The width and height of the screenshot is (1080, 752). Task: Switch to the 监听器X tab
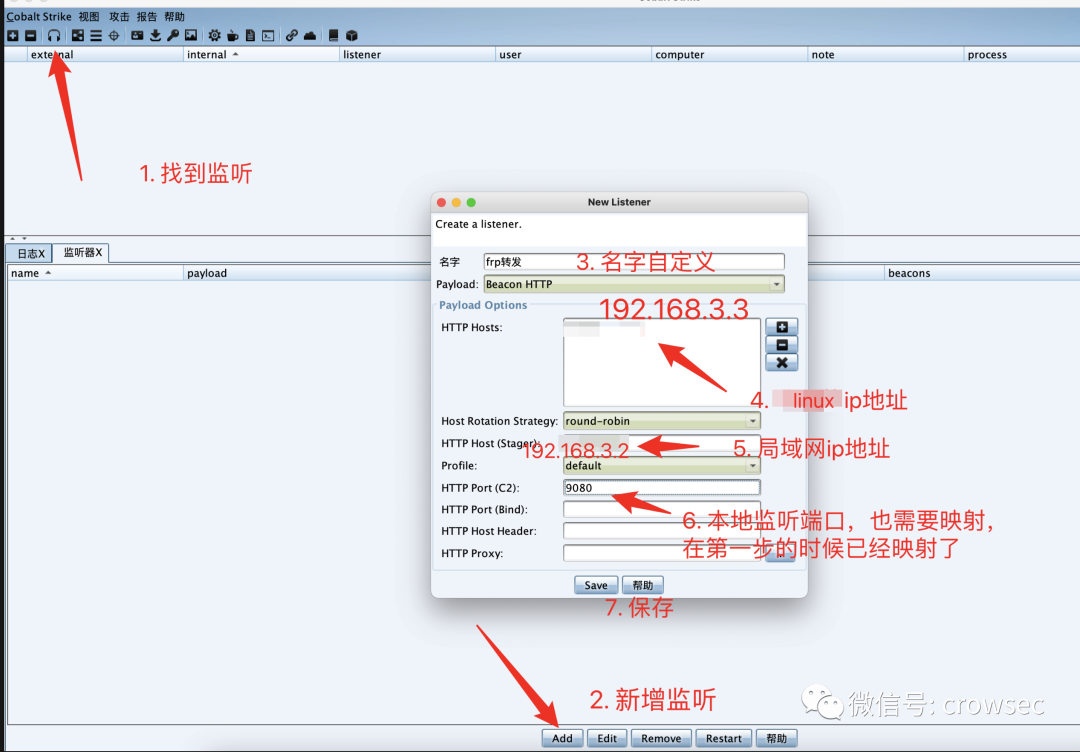pos(81,253)
